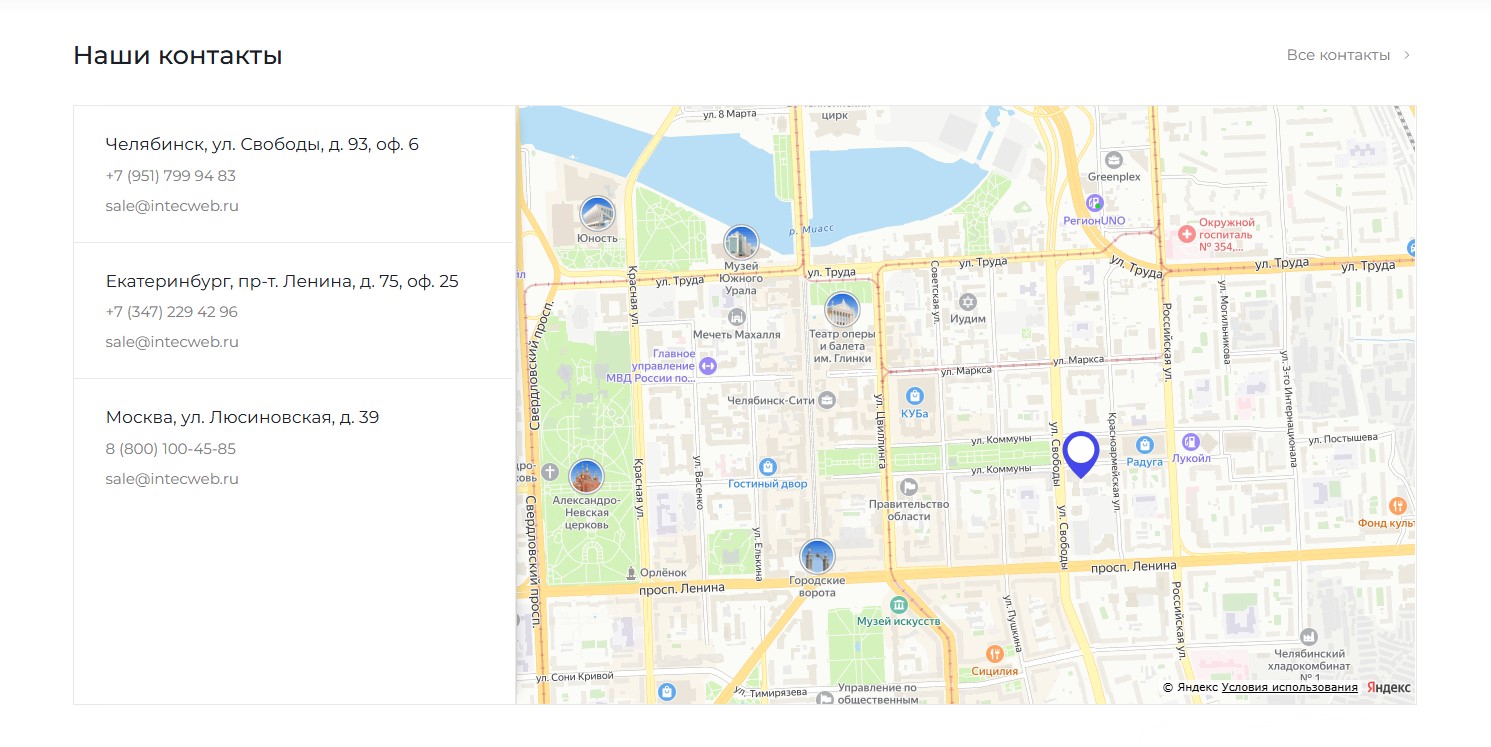Image resolution: width=1491 pixels, height=747 pixels.
Task: Select the Городские ворота landmark icon
Action: pyautogui.click(x=817, y=556)
